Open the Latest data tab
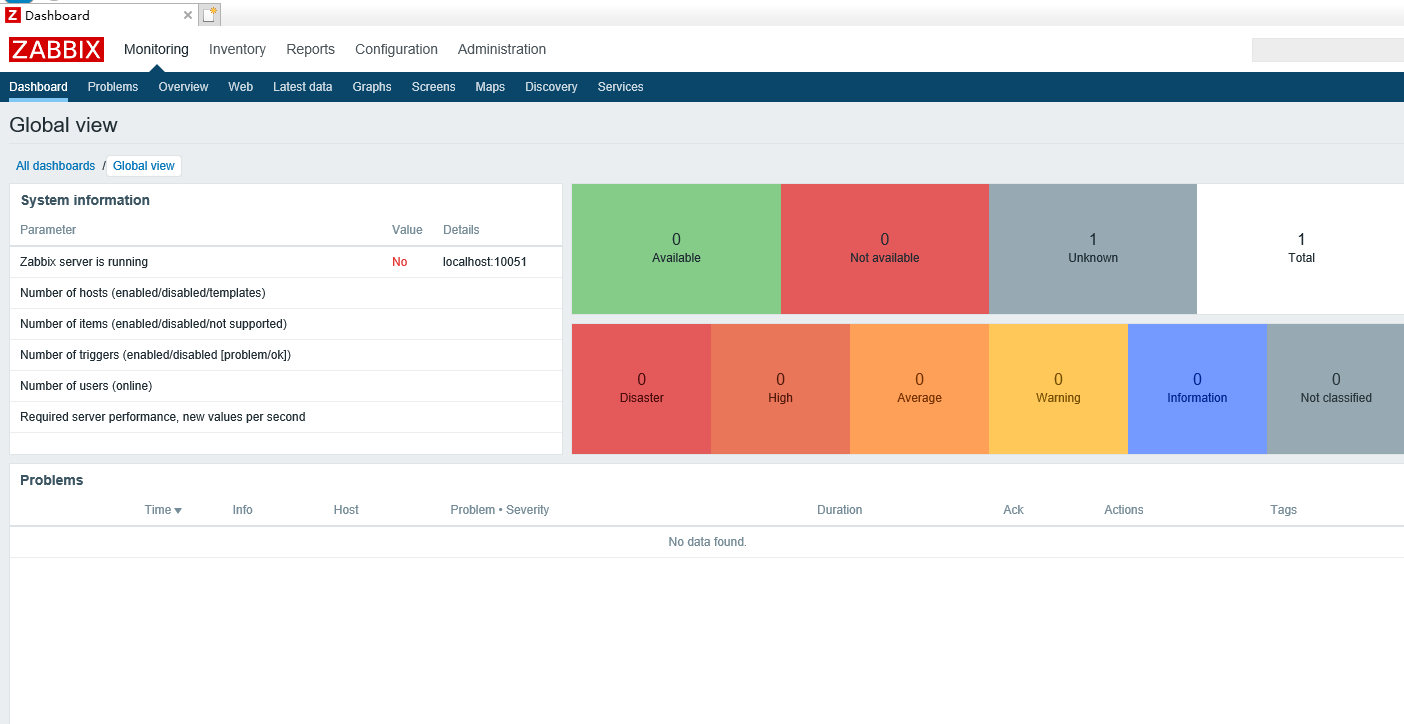 coord(302,87)
